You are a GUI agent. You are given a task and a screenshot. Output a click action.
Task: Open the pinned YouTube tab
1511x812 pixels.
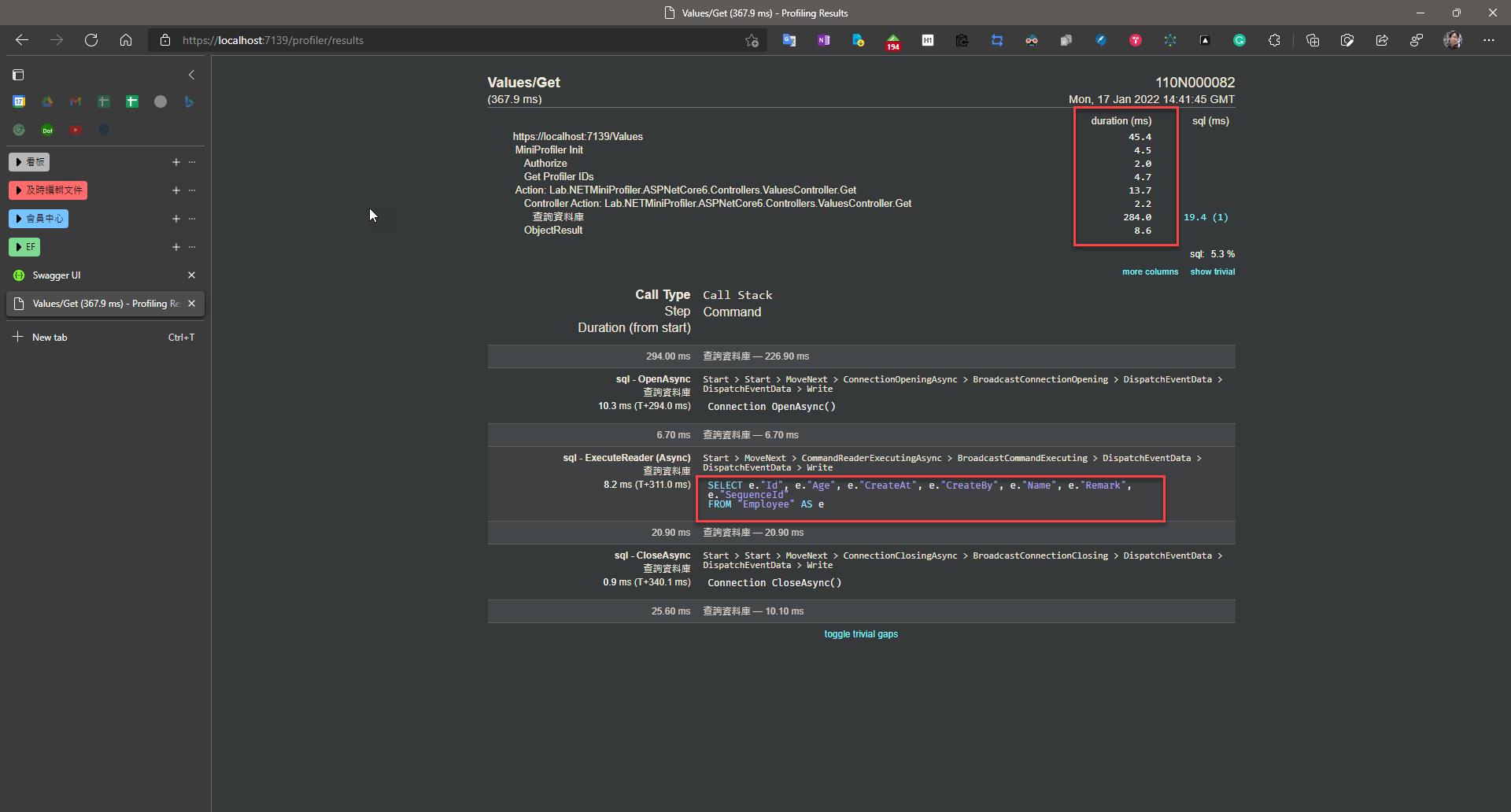click(x=76, y=130)
